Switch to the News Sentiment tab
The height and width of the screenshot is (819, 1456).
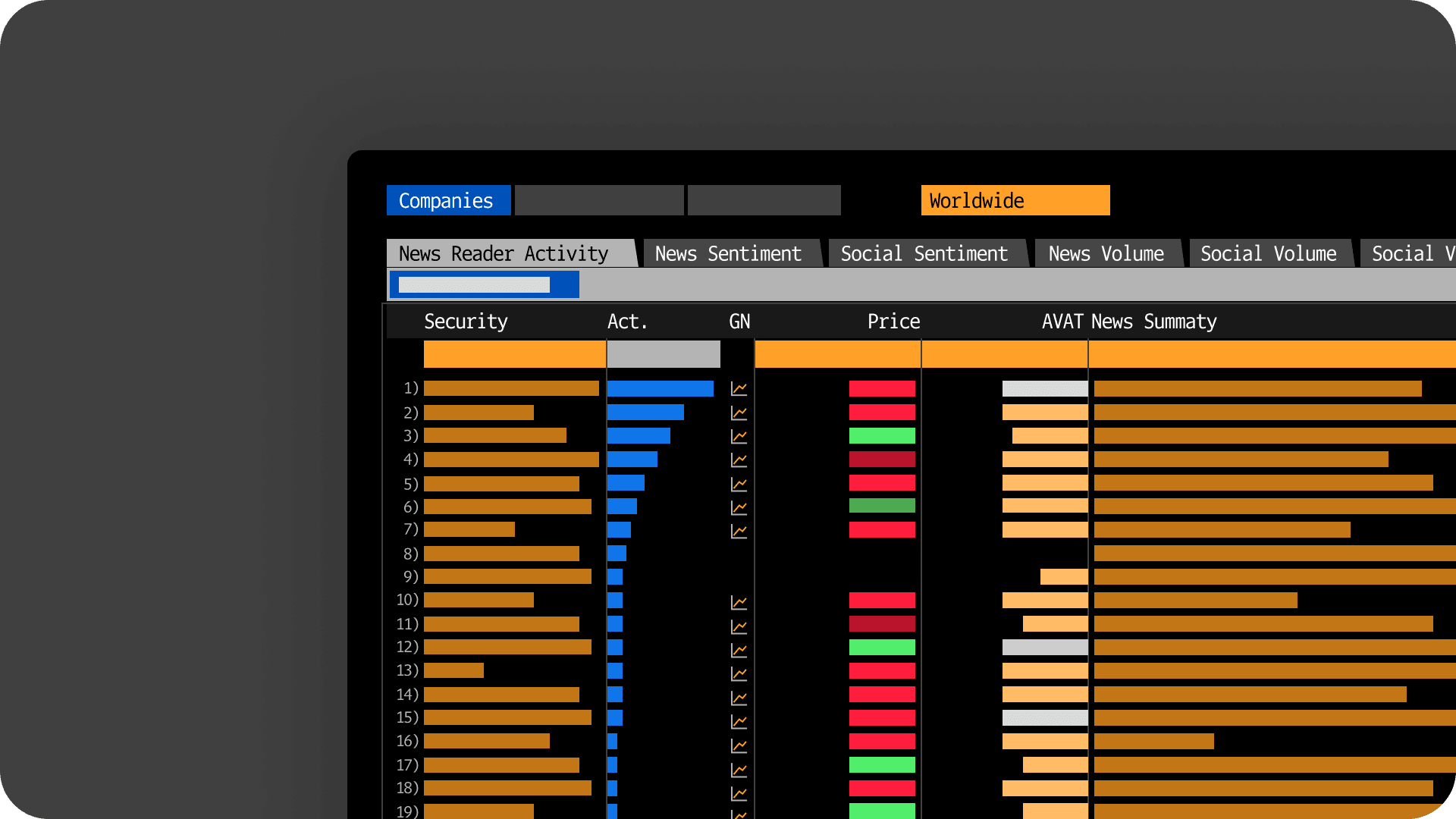[x=728, y=253]
